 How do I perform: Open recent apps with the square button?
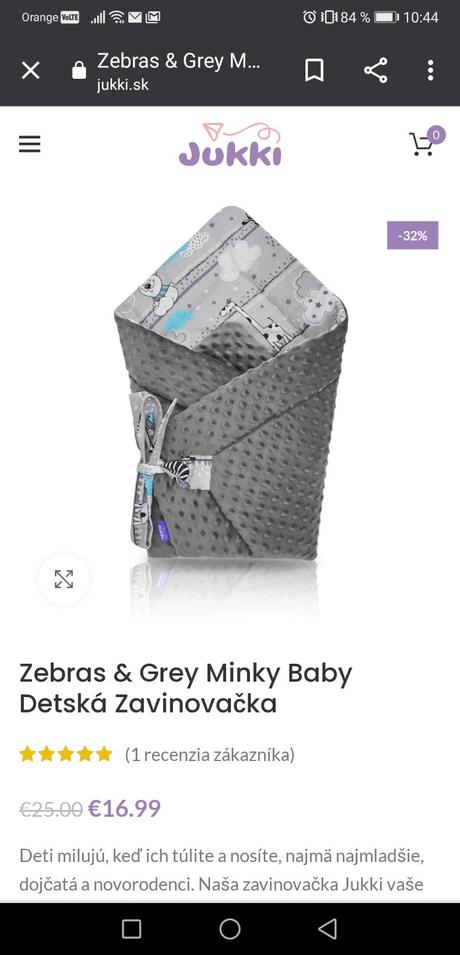click(x=132, y=929)
